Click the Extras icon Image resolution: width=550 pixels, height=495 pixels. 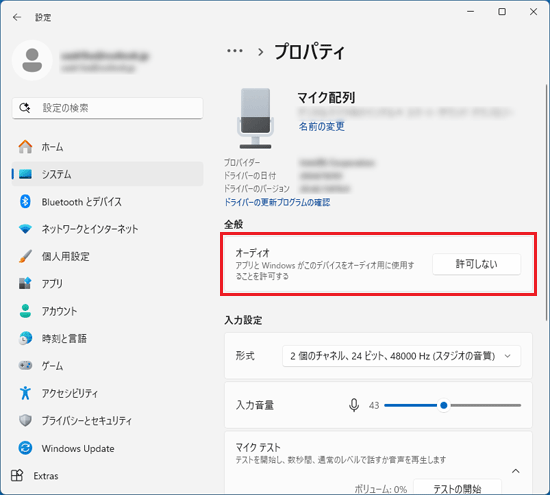[x=17, y=475]
